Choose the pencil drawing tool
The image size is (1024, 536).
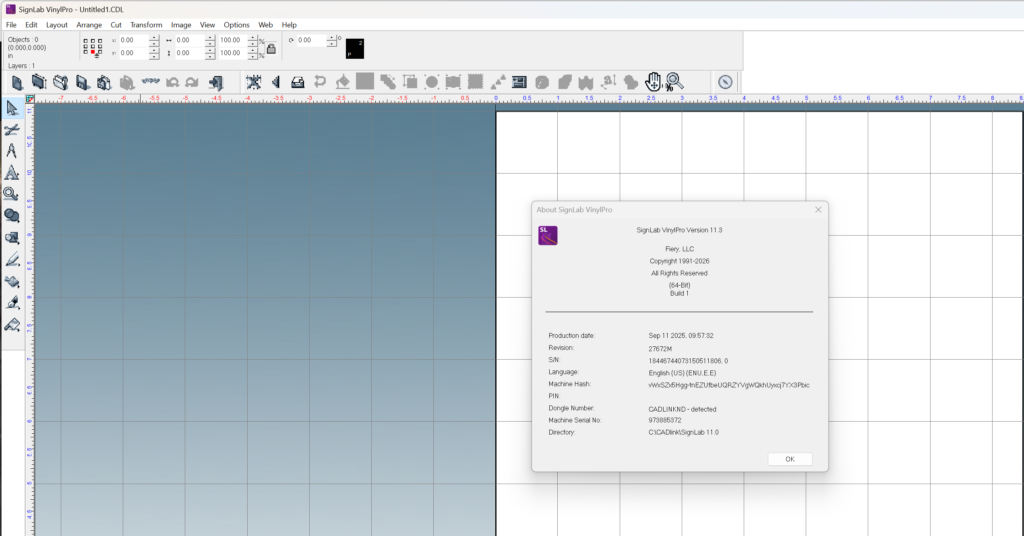12,260
